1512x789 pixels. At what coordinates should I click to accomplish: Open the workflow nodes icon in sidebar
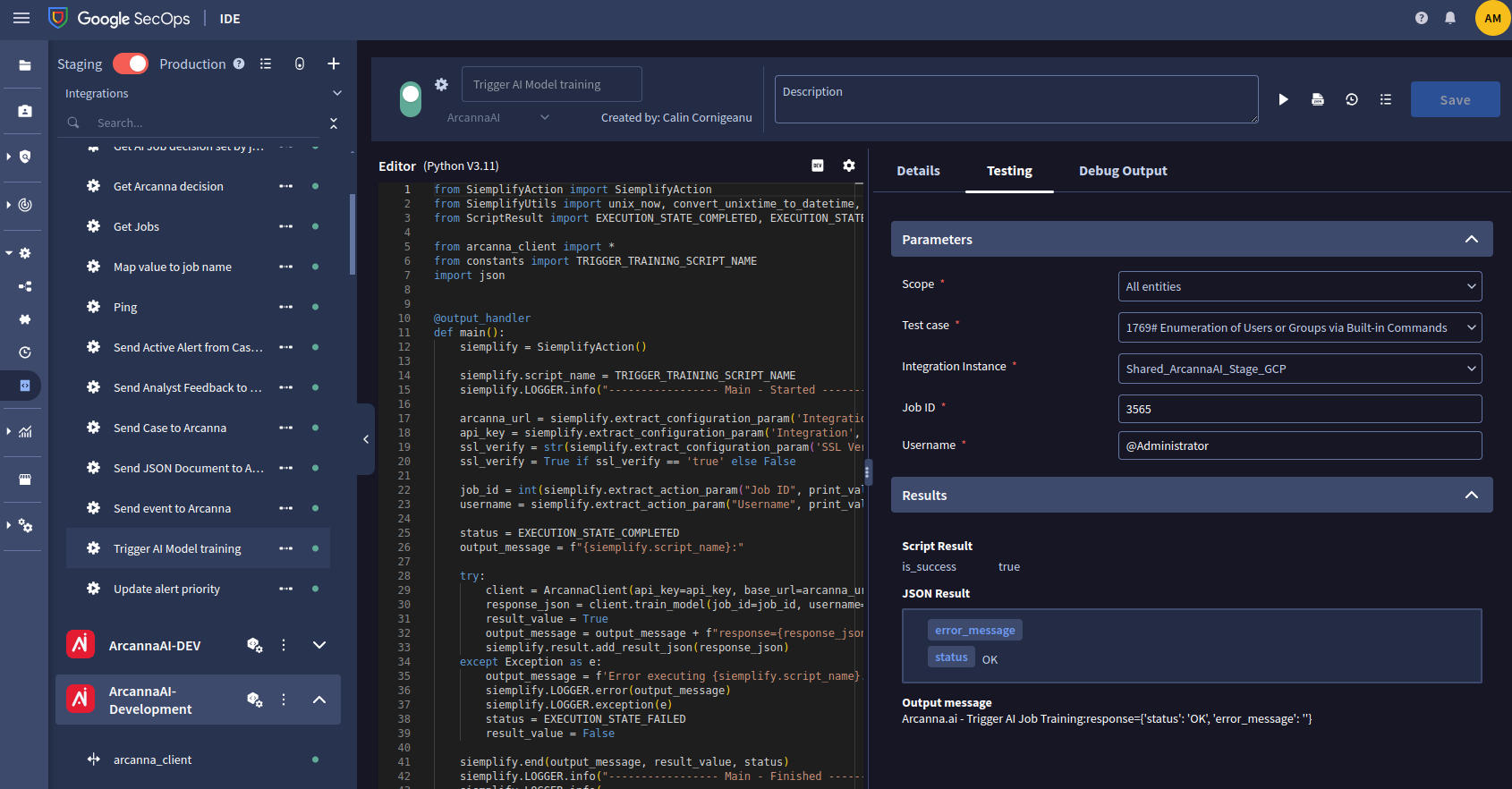pyautogui.click(x=25, y=286)
